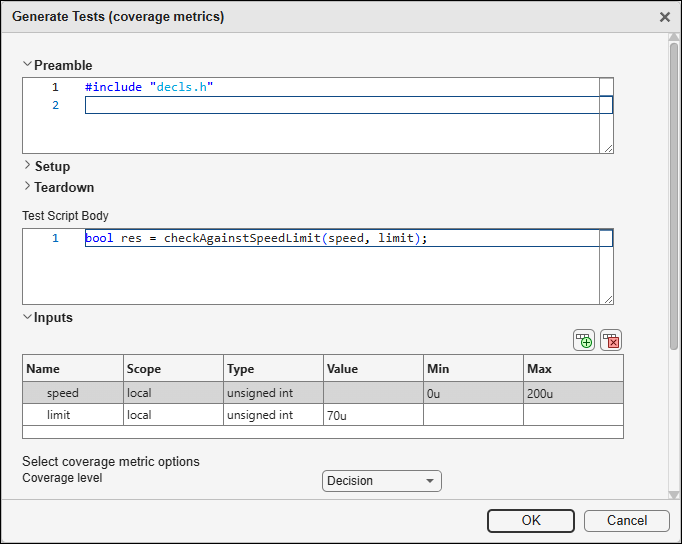Click the delete input row icon
The height and width of the screenshot is (544, 682).
pos(611,340)
